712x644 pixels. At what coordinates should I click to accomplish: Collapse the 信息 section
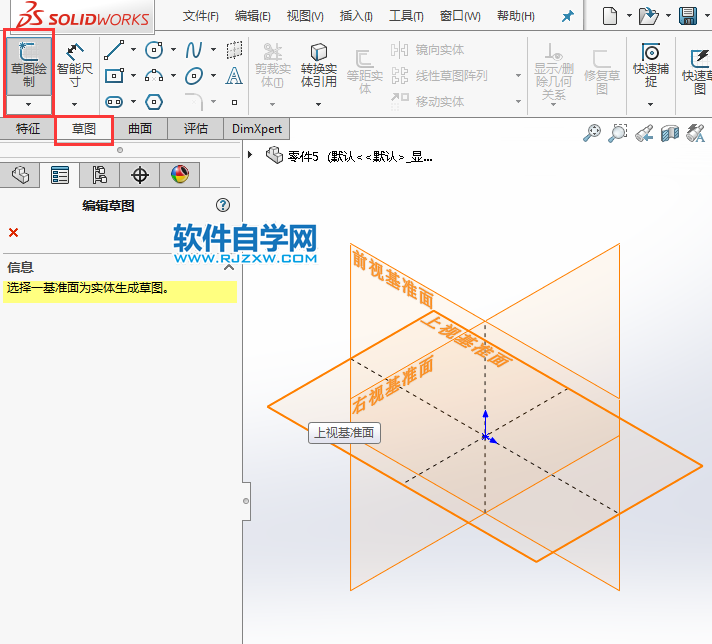[228, 267]
